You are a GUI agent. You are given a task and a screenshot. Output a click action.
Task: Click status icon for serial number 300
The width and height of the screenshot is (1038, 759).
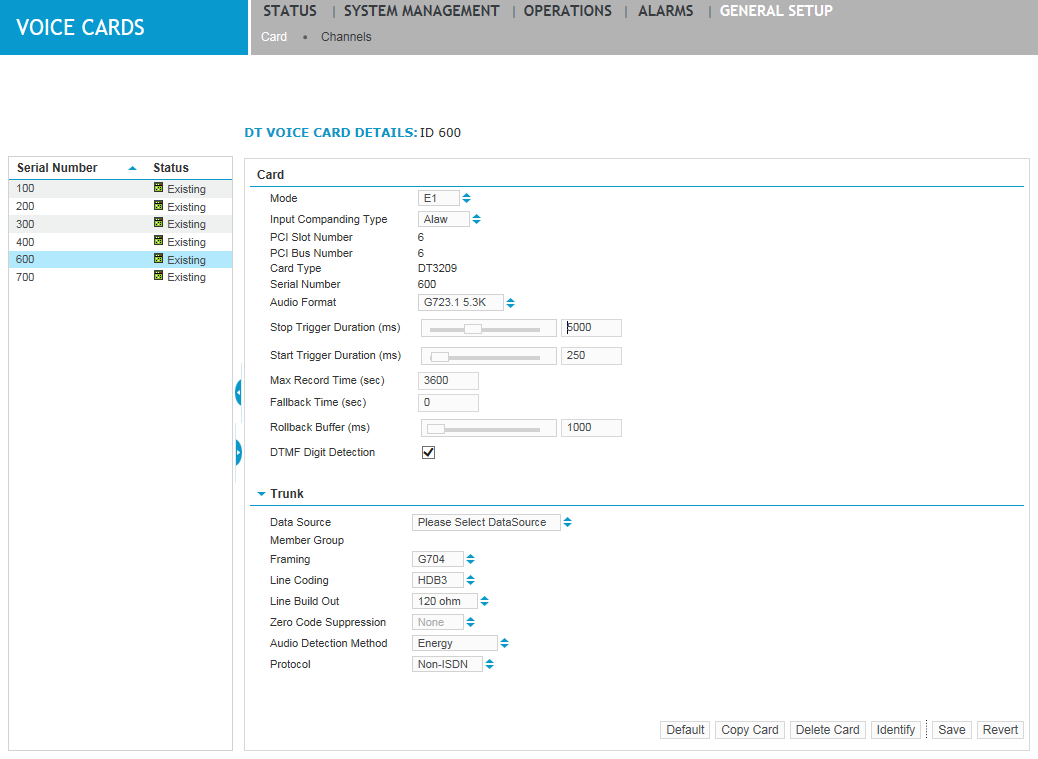(158, 223)
